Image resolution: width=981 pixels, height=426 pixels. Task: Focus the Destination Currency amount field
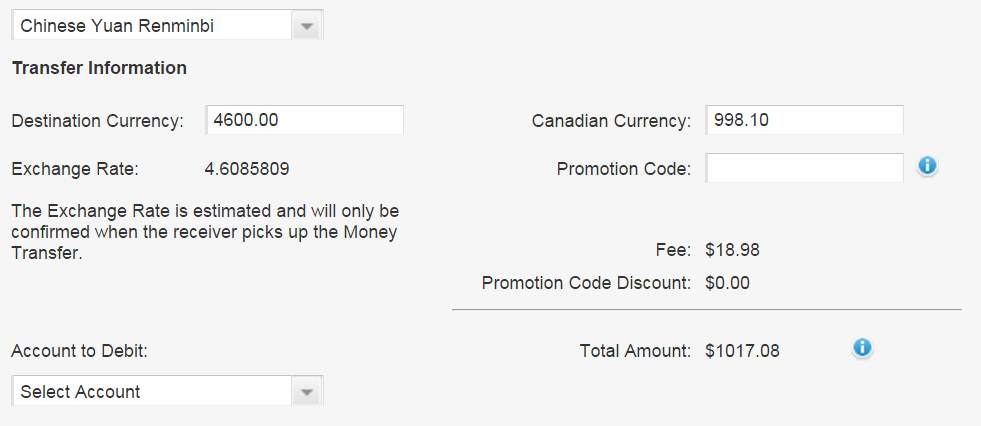(304, 120)
